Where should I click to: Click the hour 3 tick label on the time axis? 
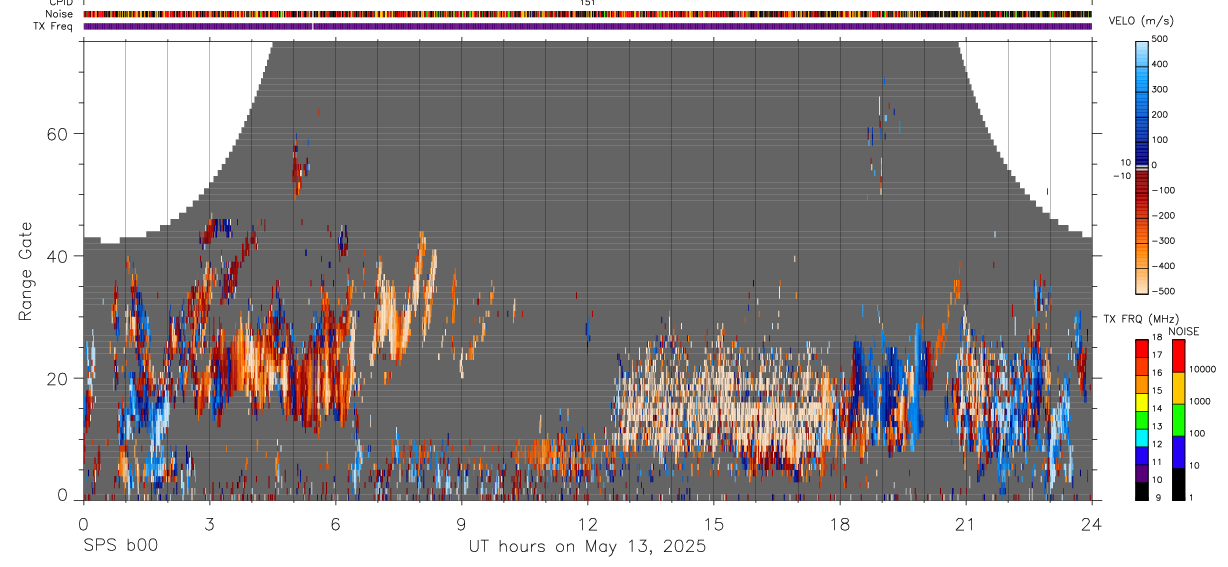(209, 523)
